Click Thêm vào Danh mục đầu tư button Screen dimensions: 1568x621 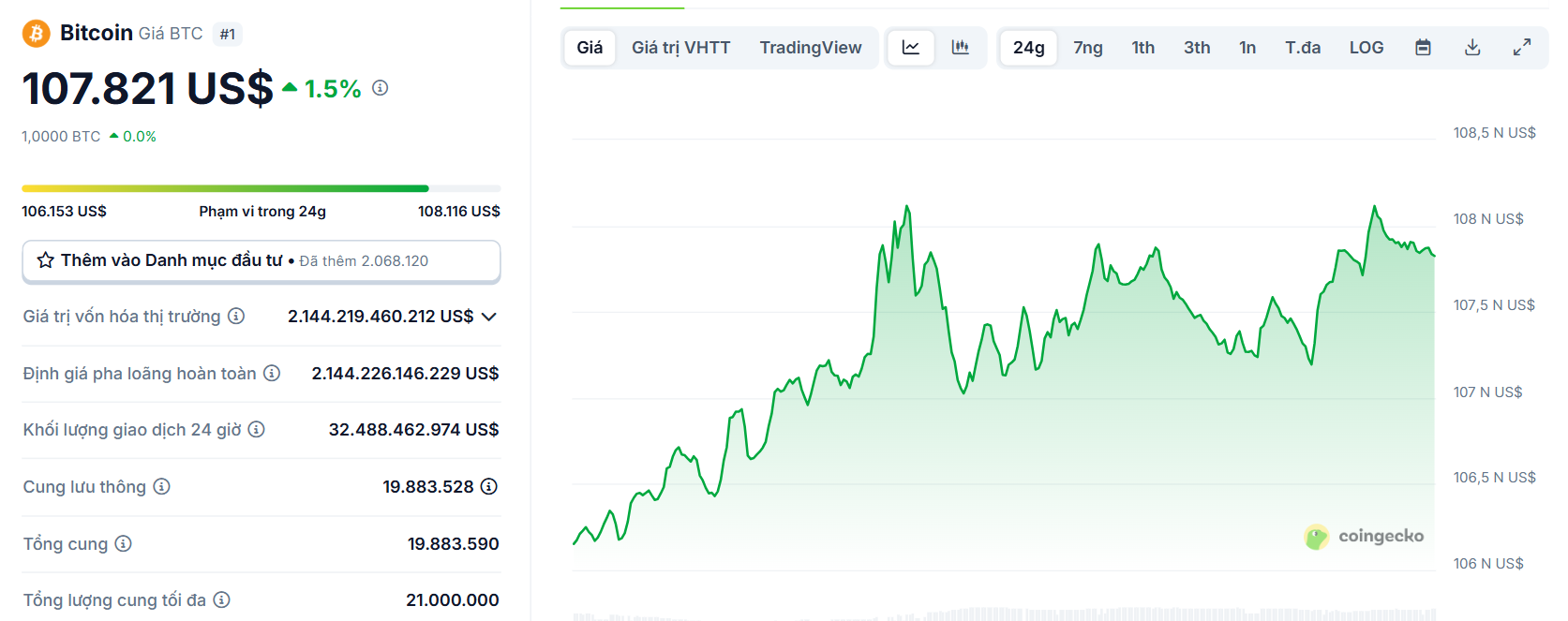tap(261, 261)
